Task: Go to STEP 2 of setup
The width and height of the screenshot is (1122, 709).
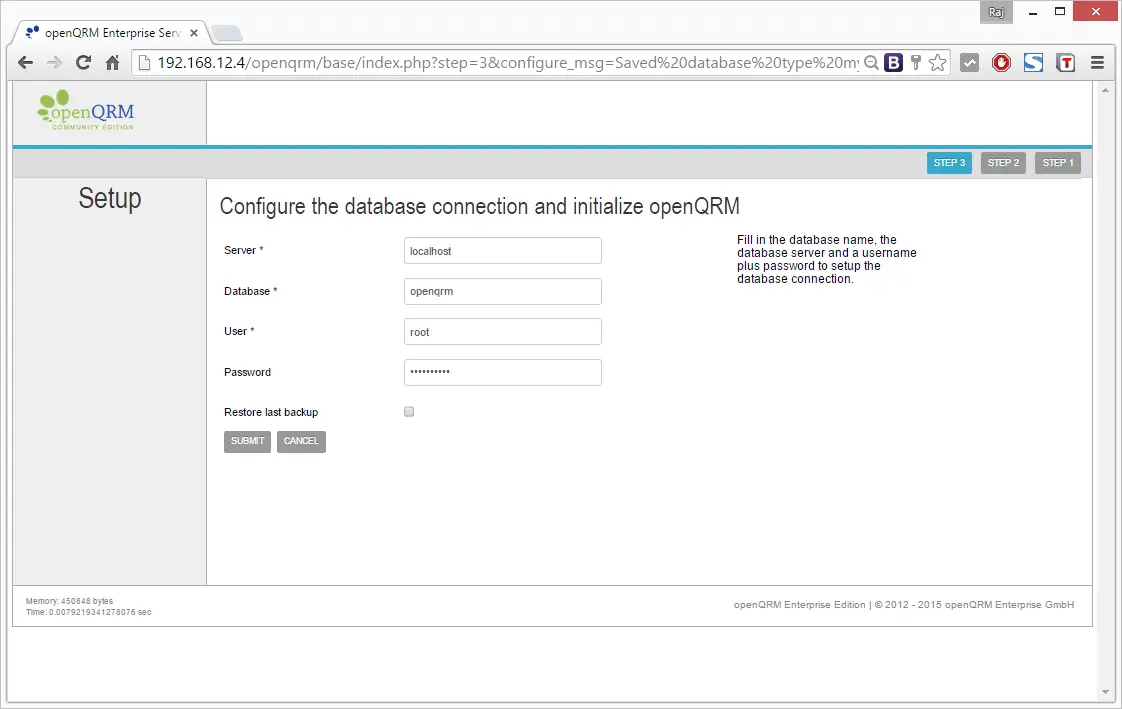Action: [1003, 163]
